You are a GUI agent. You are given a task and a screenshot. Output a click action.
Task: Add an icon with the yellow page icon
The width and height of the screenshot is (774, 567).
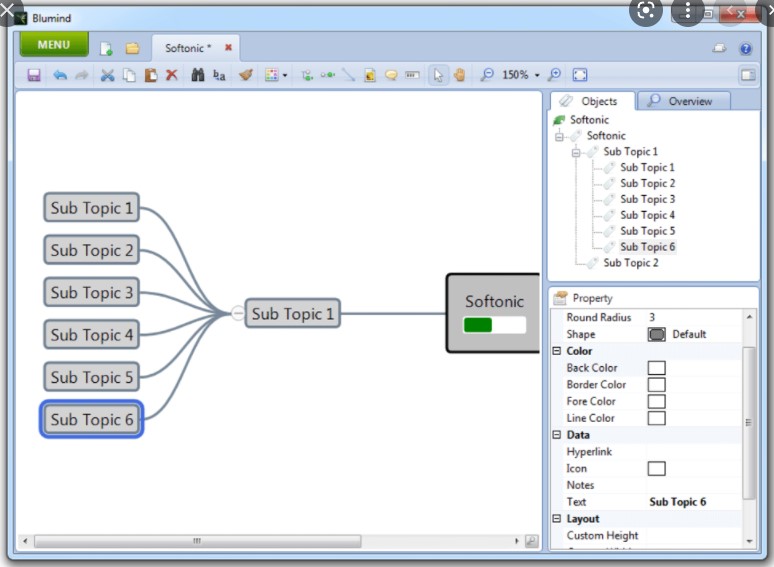(x=370, y=75)
